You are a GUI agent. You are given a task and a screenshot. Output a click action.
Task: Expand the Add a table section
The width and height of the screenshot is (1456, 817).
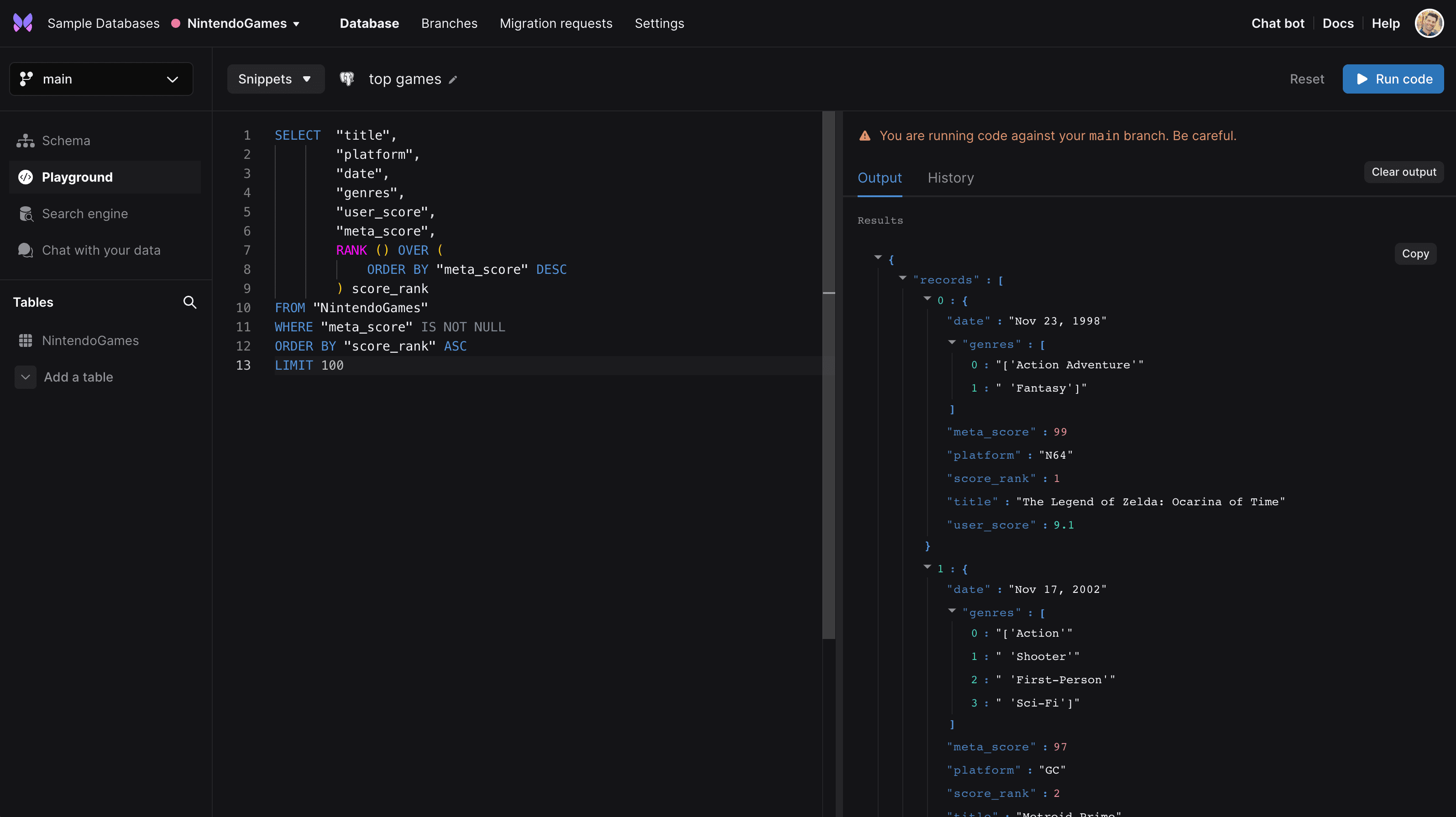click(x=25, y=377)
